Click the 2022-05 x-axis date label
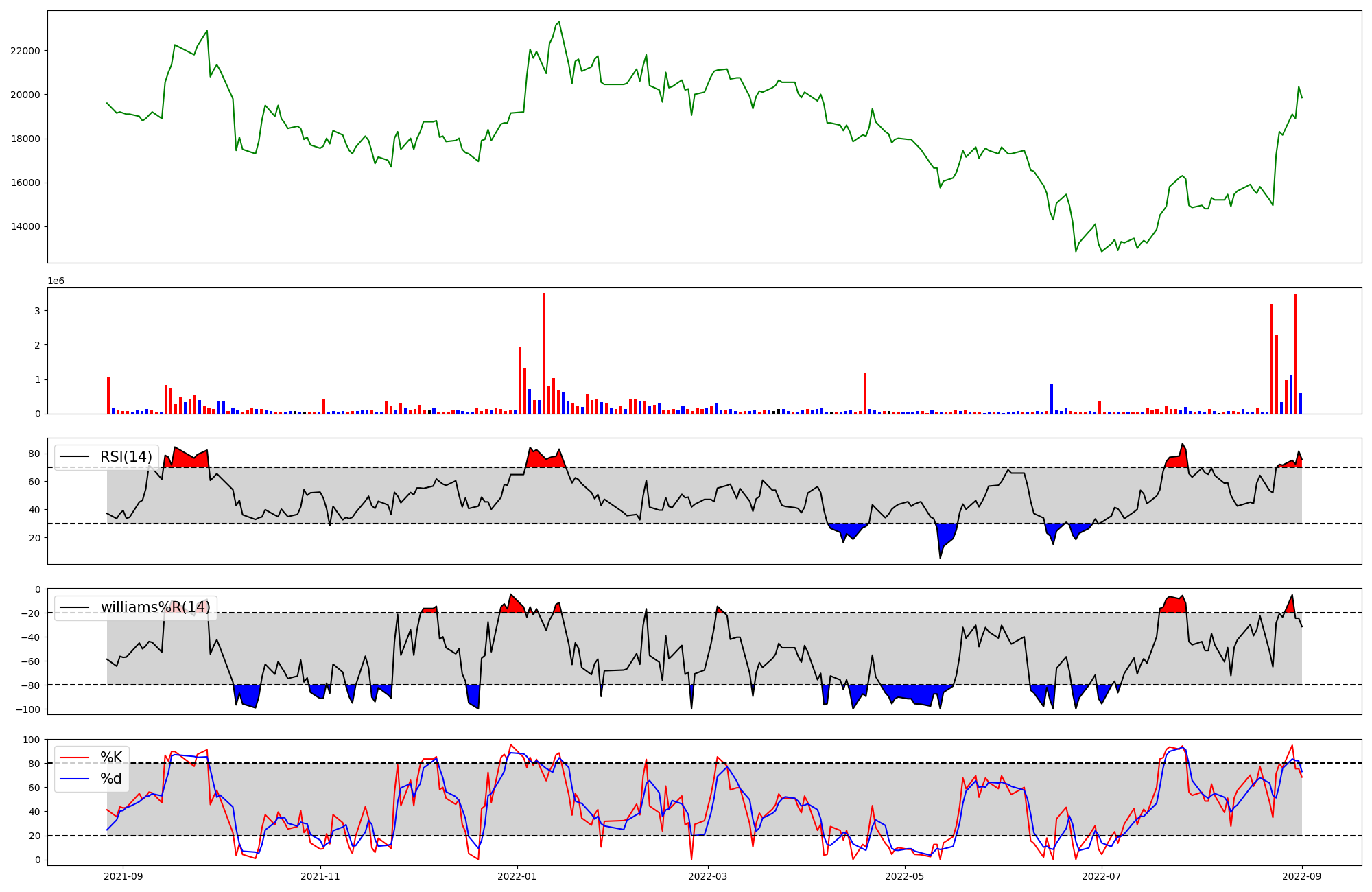 905,876
